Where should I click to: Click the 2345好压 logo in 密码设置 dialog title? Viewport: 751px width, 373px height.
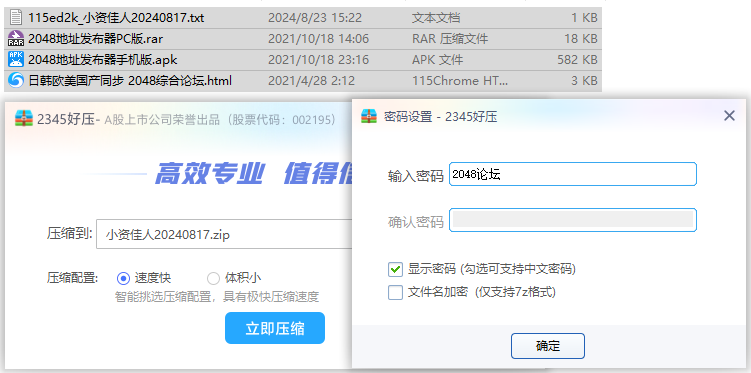tap(369, 116)
